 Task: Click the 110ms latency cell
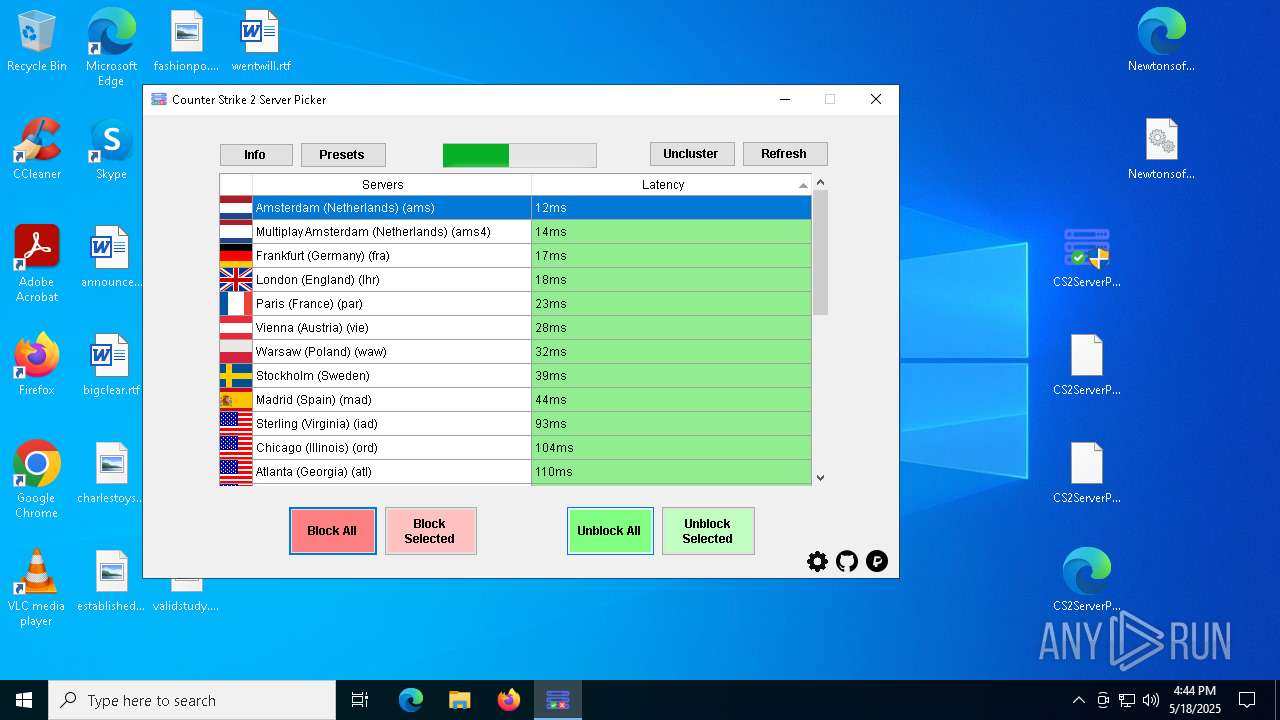click(x=671, y=472)
